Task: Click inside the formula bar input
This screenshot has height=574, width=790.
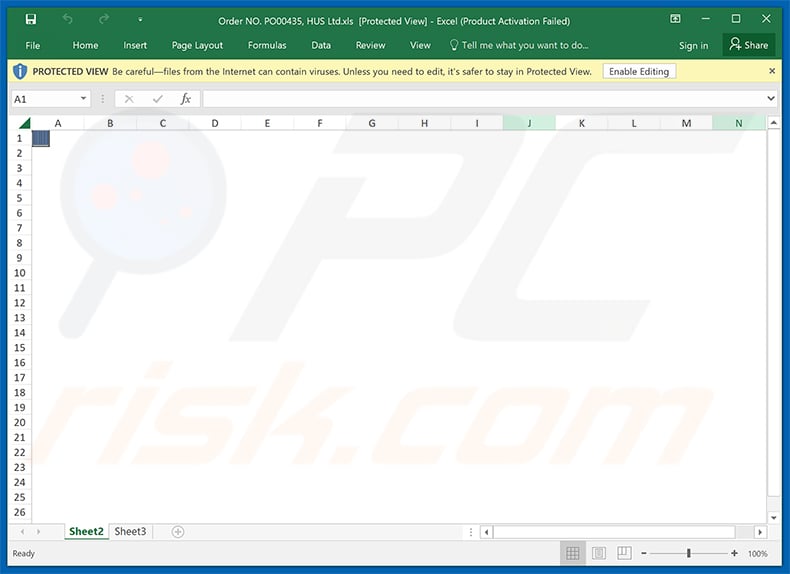Action: pyautogui.click(x=484, y=99)
